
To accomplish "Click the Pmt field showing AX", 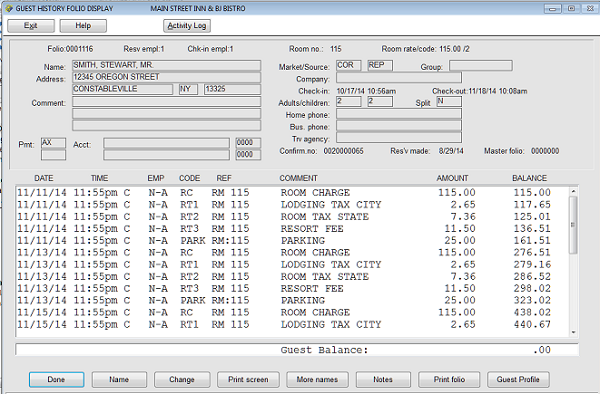I will (53, 143).
